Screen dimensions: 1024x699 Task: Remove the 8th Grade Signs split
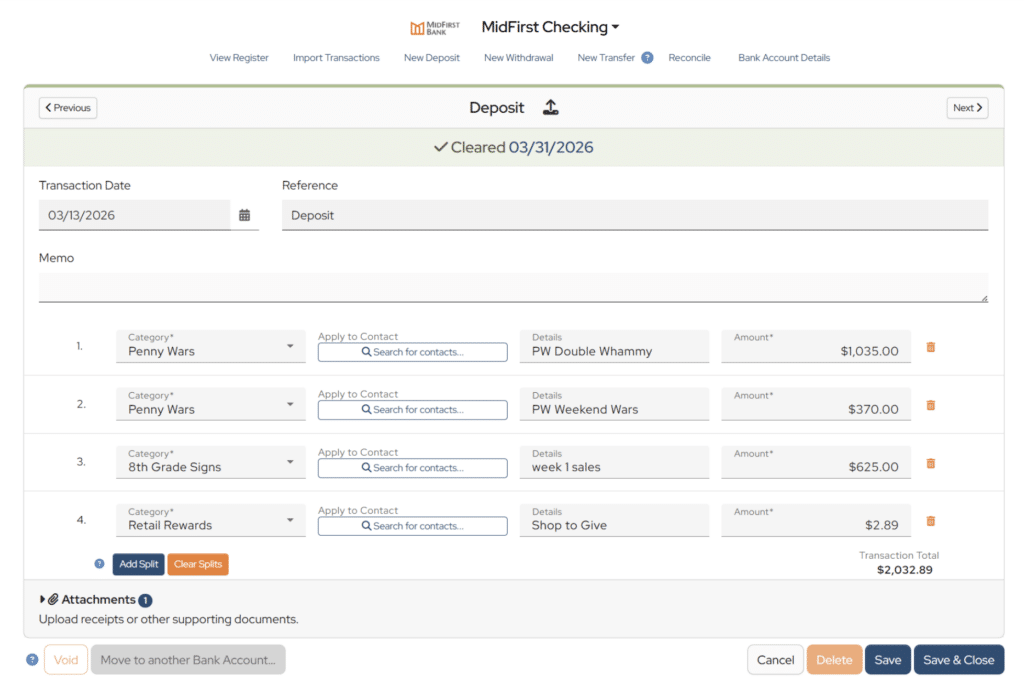click(931, 463)
